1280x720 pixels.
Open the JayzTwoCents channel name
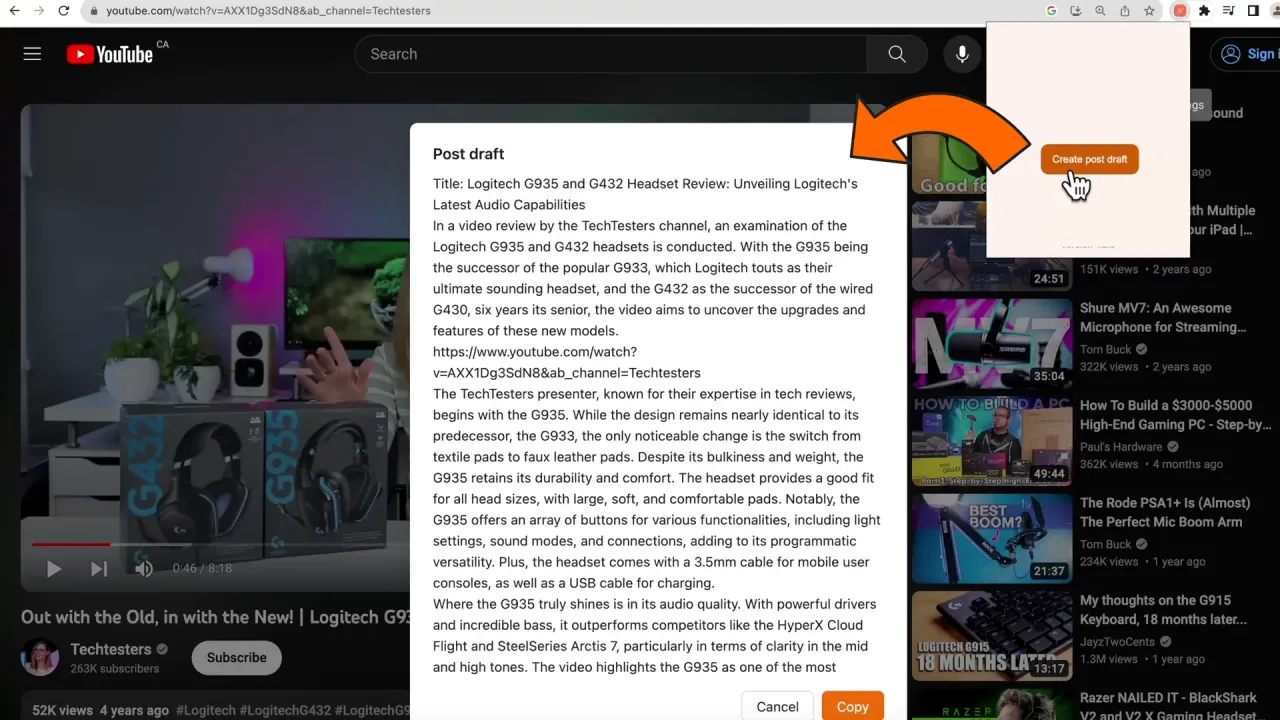pos(1117,641)
